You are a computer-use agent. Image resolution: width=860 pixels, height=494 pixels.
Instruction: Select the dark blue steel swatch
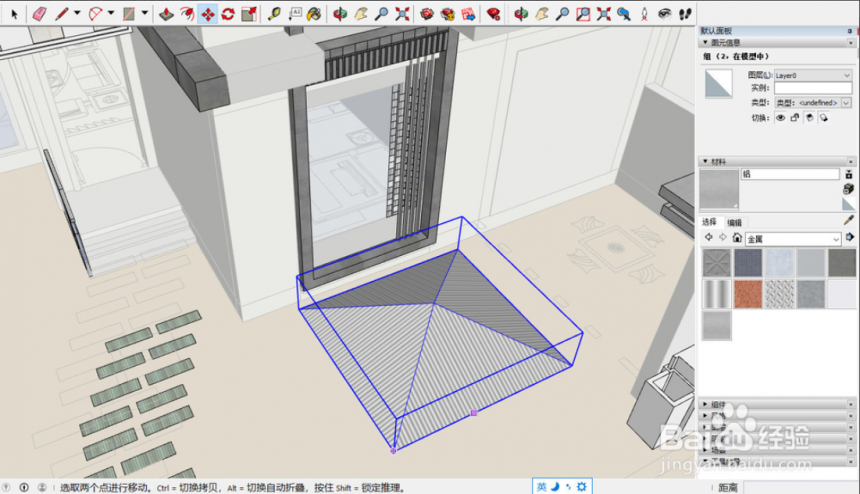coord(748,263)
